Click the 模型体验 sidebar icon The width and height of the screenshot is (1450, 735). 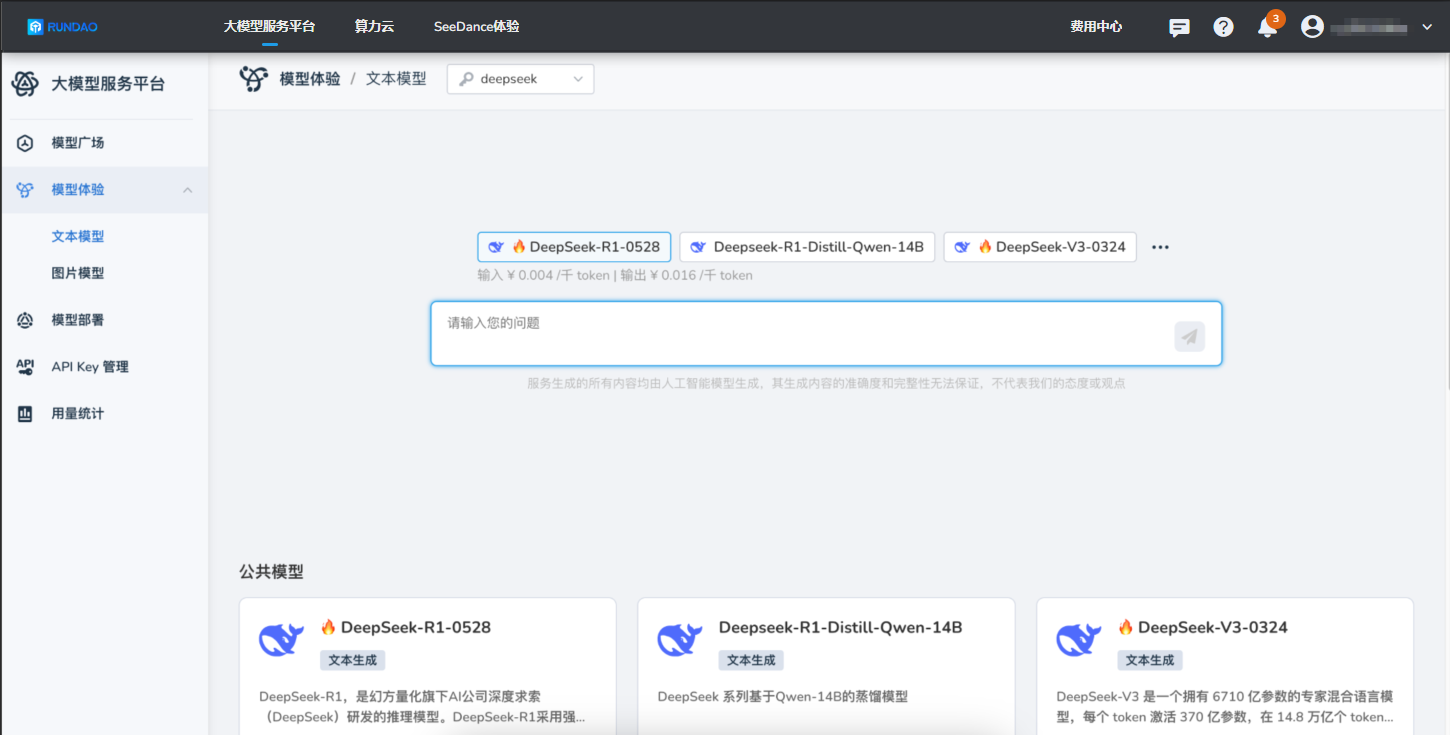click(x=25, y=190)
